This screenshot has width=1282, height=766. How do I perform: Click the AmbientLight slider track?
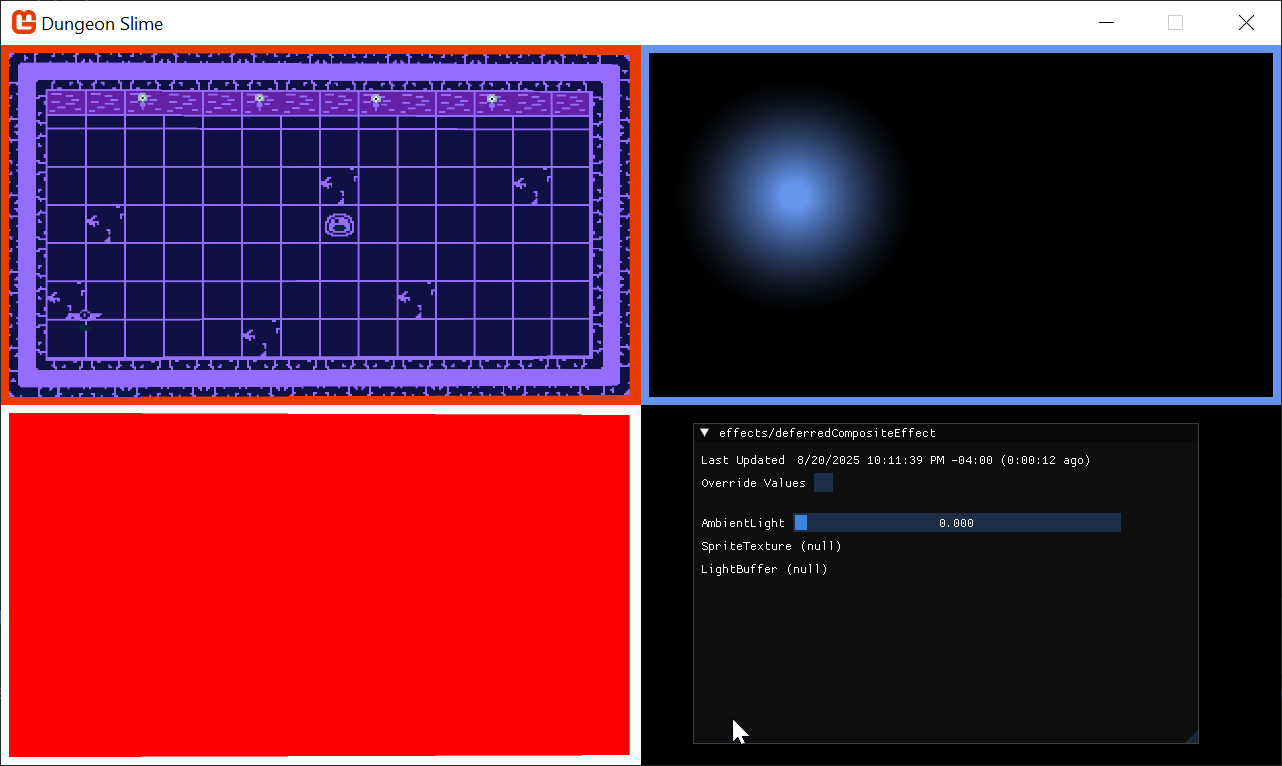[x=956, y=523]
